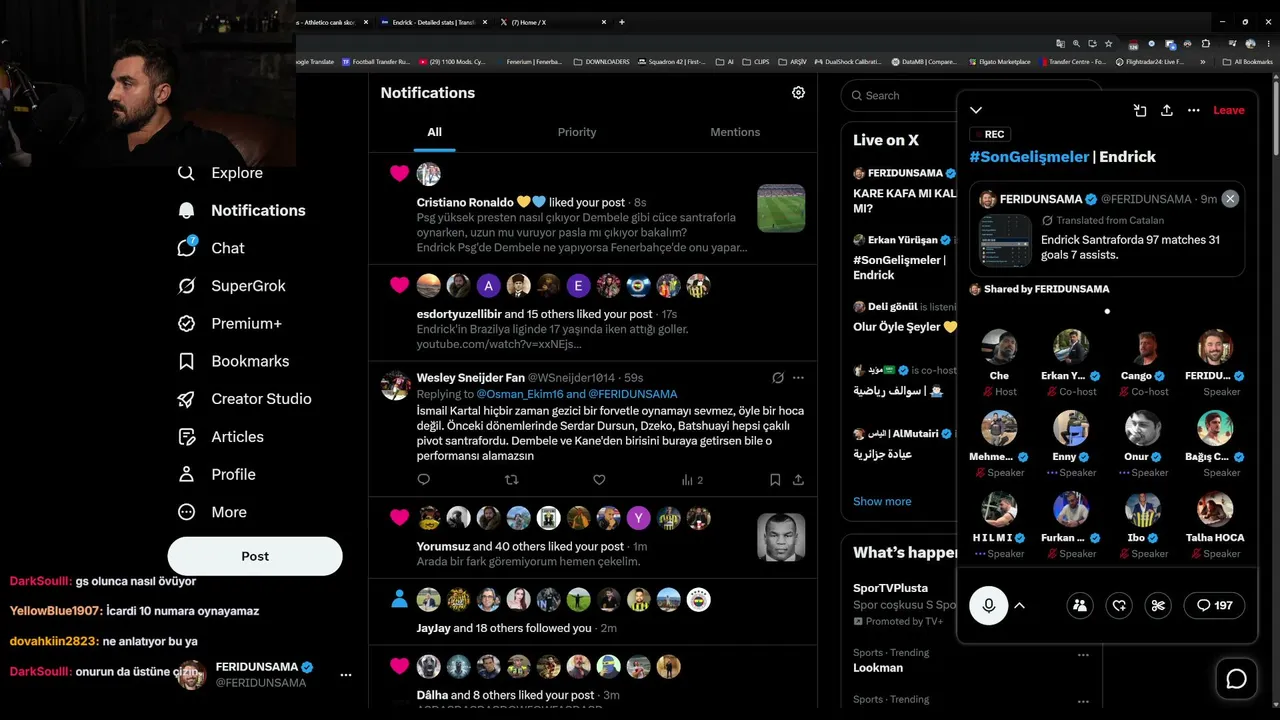1280x720 pixels.
Task: Open All Bookmarks folder in bookmarks bar
Action: (x=1249, y=62)
